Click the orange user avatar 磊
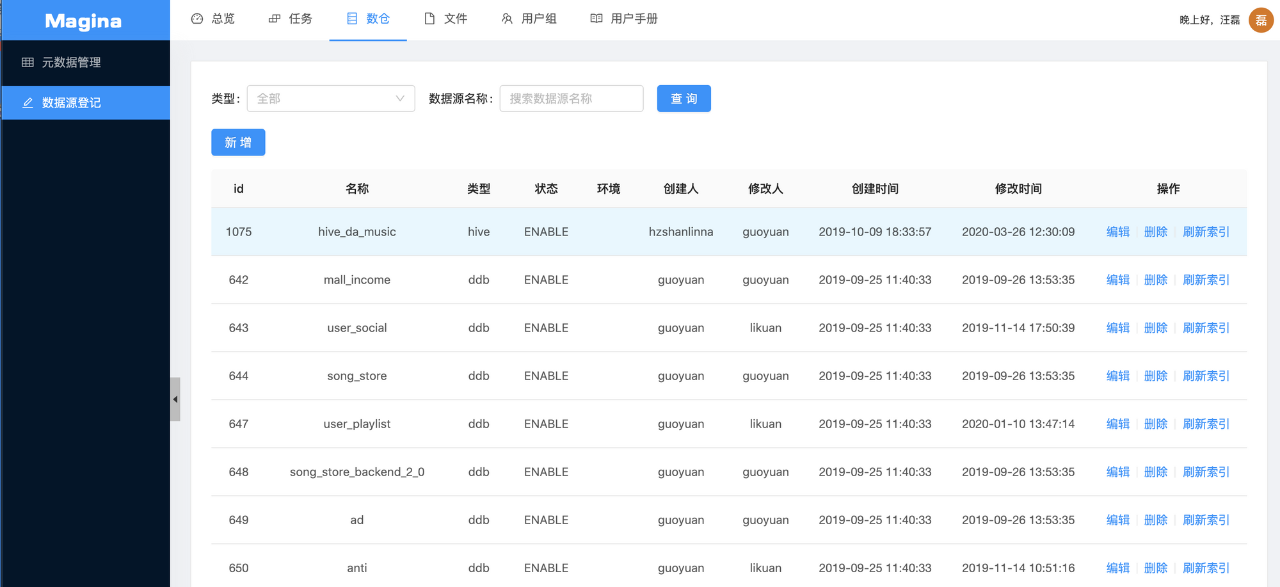This screenshot has height=587, width=1280. [x=1261, y=20]
